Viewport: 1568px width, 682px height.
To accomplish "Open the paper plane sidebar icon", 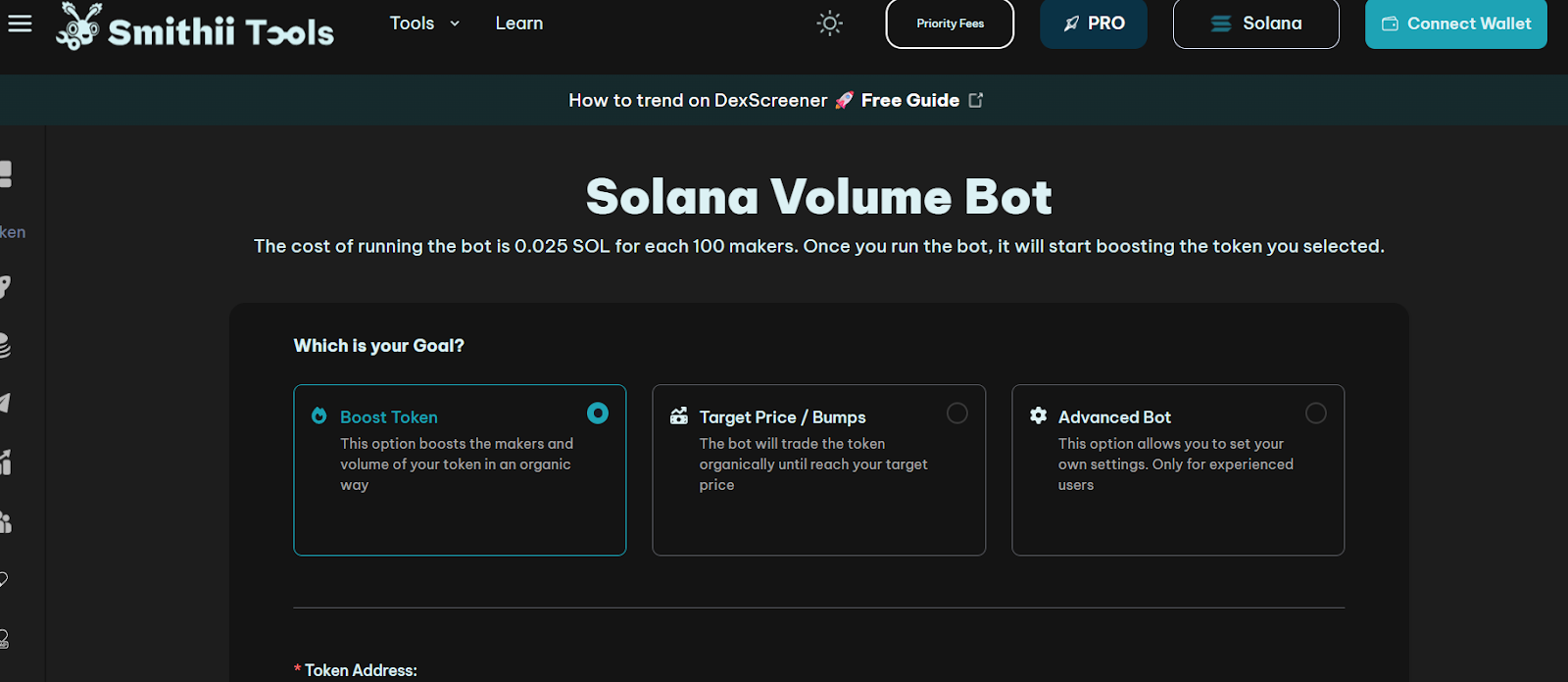I will [4, 403].
